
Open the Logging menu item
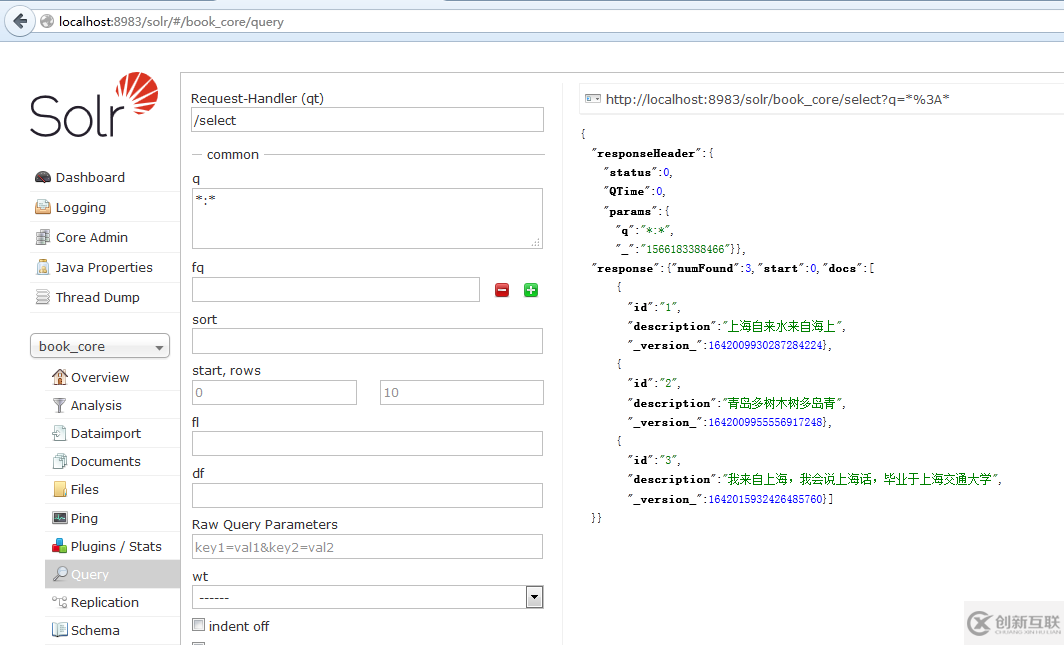81,208
